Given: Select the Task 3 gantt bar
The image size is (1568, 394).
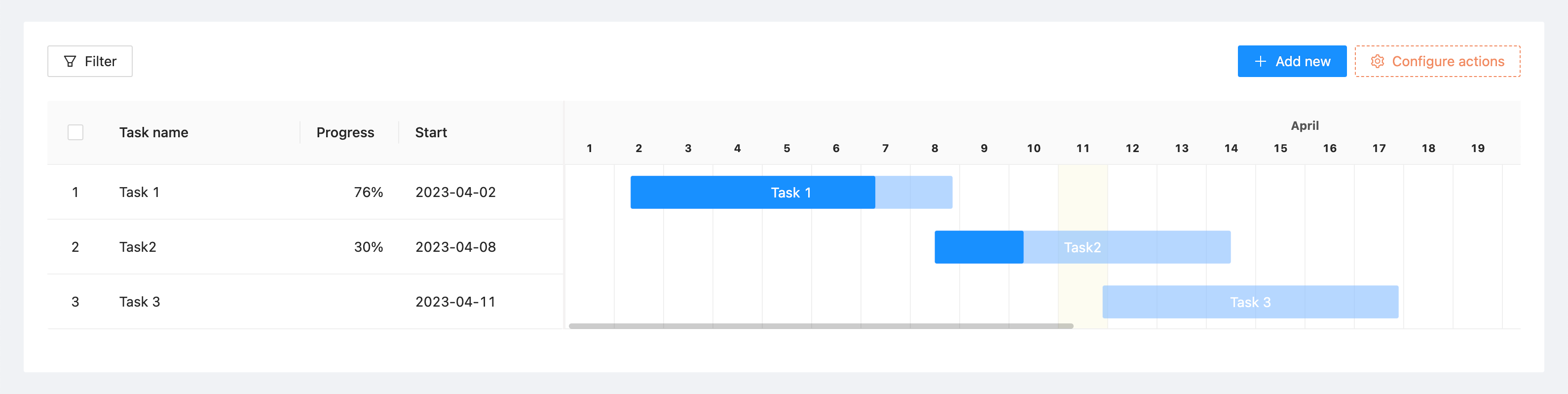Looking at the screenshot, I should tap(1250, 302).
